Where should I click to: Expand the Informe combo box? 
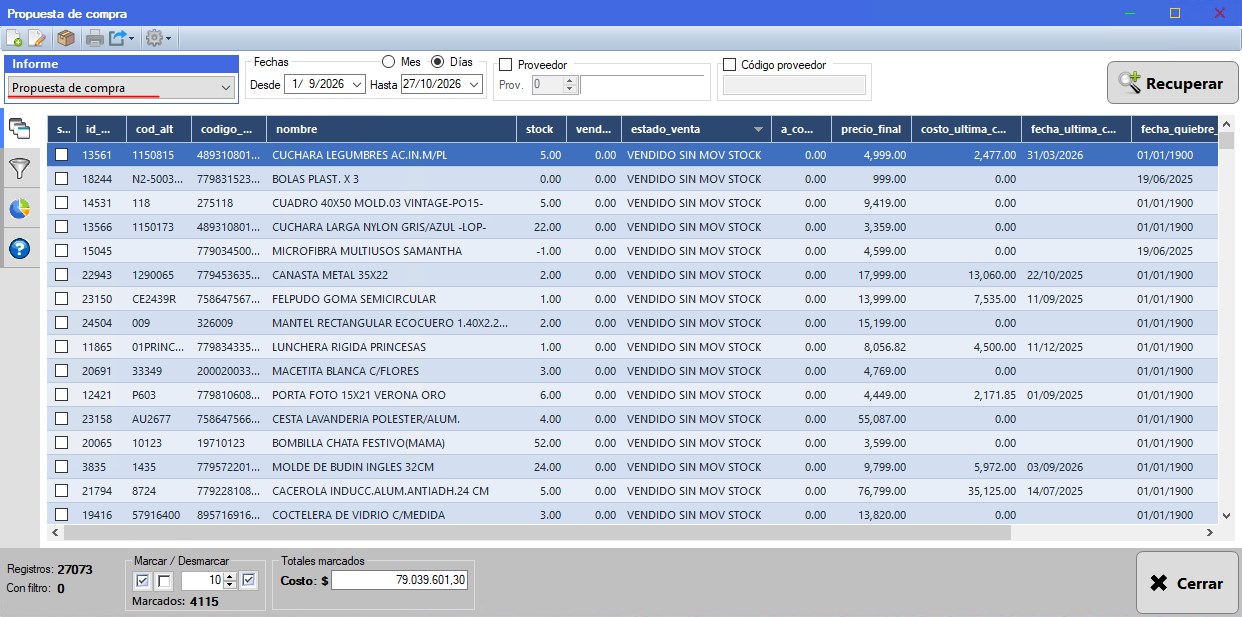(225, 88)
